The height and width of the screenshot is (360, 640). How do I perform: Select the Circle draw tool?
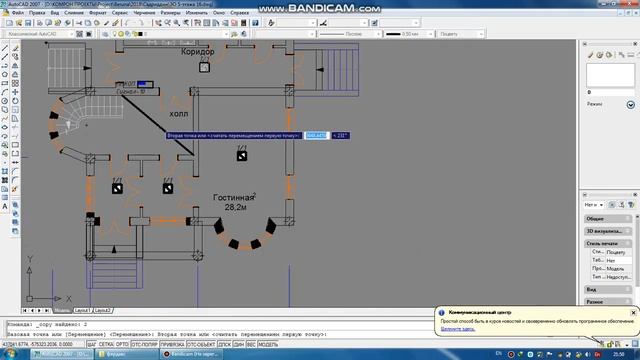coord(5,101)
